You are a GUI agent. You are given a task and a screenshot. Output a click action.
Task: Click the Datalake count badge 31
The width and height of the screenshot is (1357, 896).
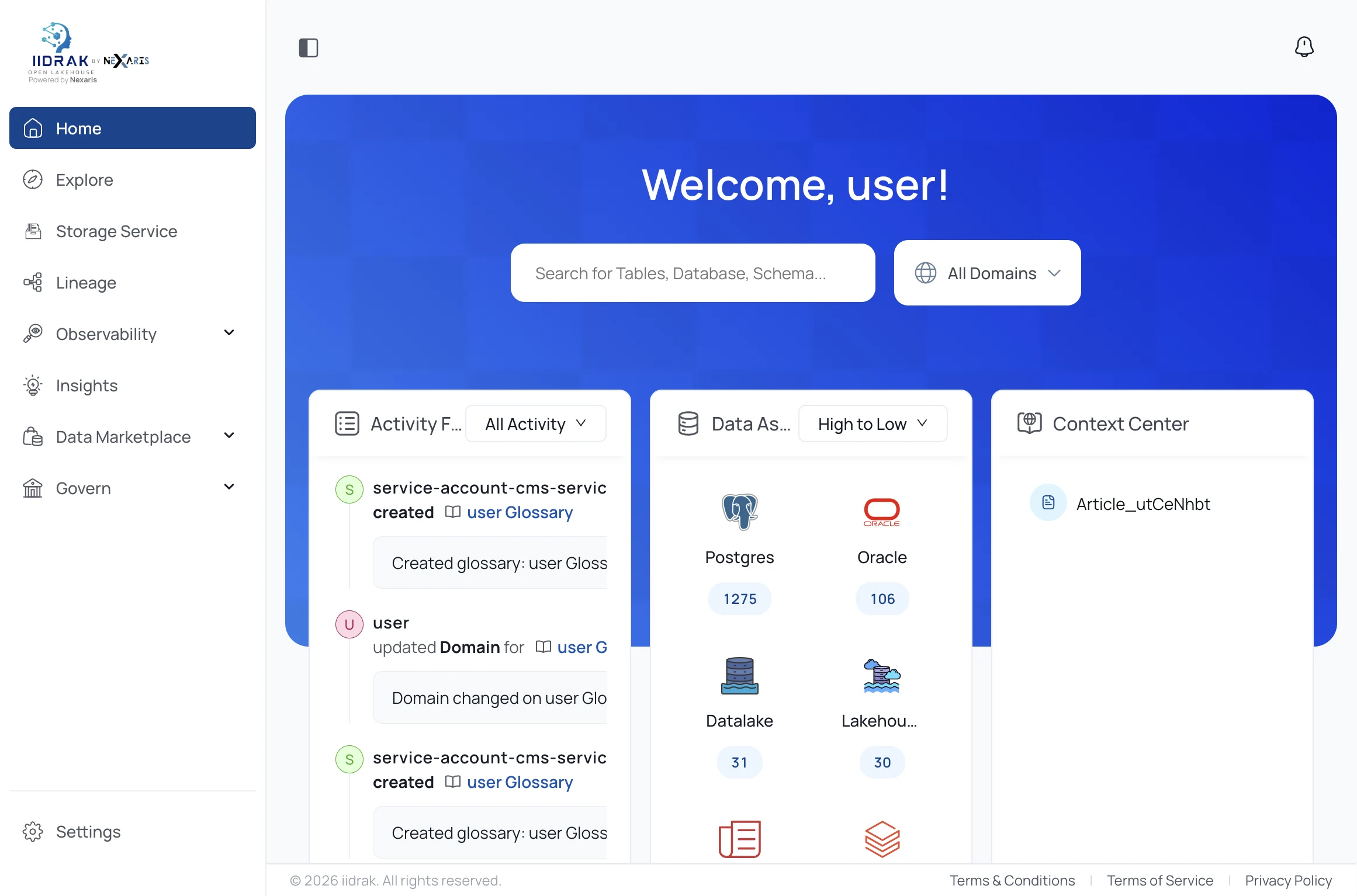[739, 762]
